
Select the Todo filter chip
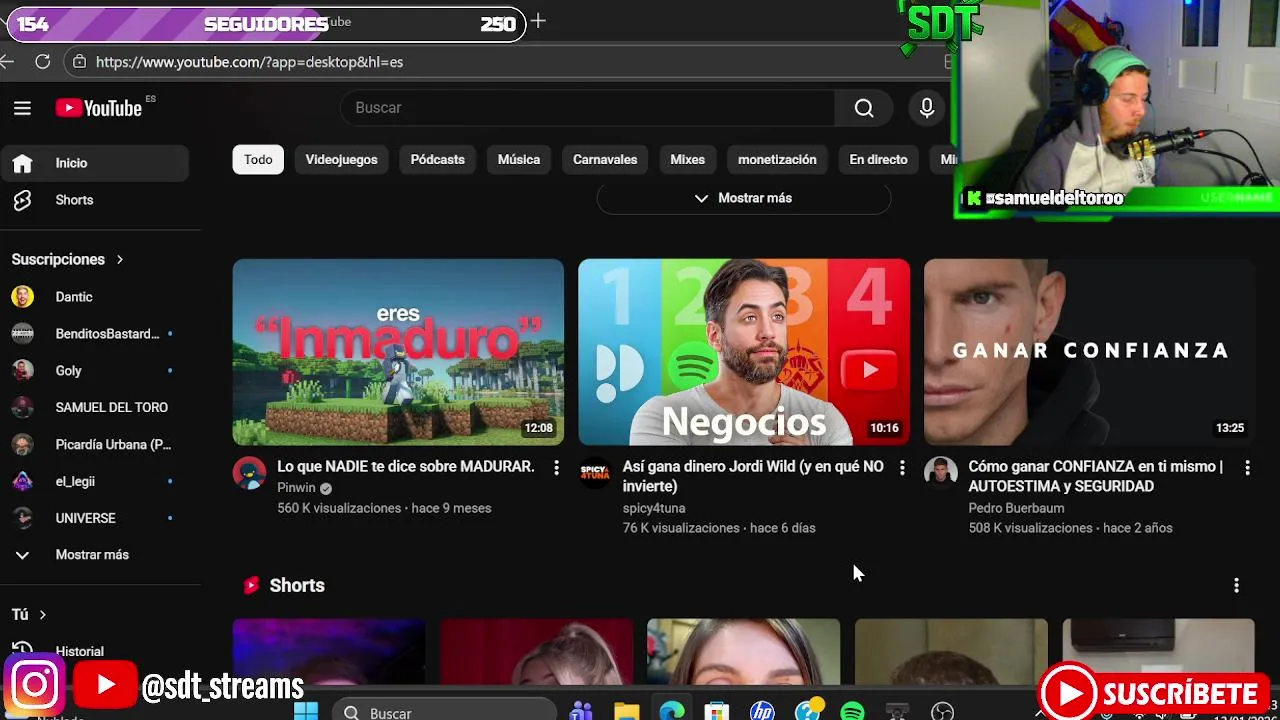pos(258,160)
